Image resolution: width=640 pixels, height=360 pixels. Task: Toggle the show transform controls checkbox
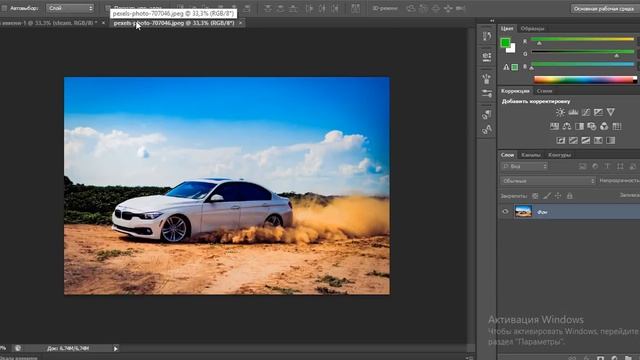tap(108, 8)
